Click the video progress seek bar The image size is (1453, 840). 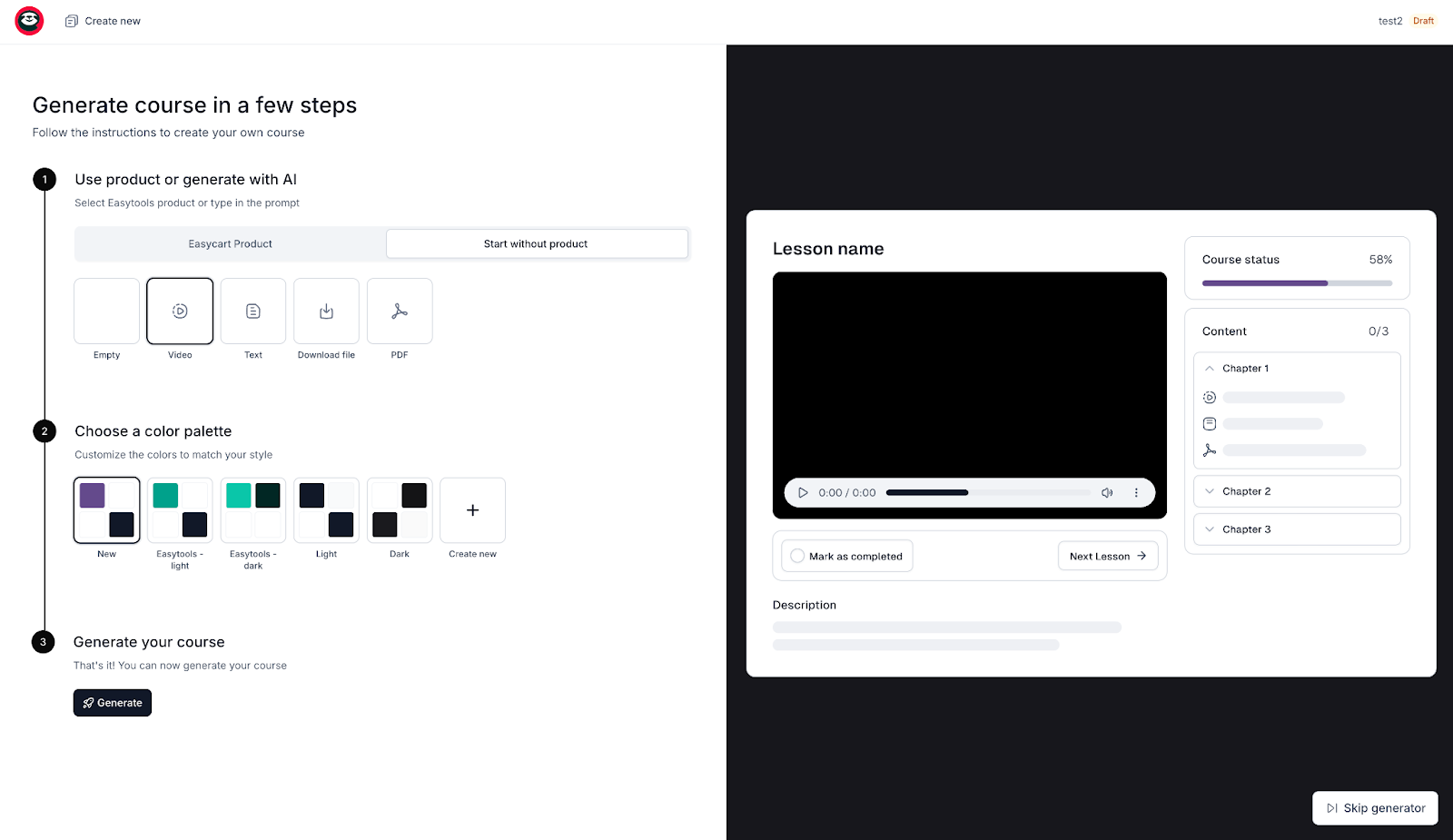click(988, 492)
